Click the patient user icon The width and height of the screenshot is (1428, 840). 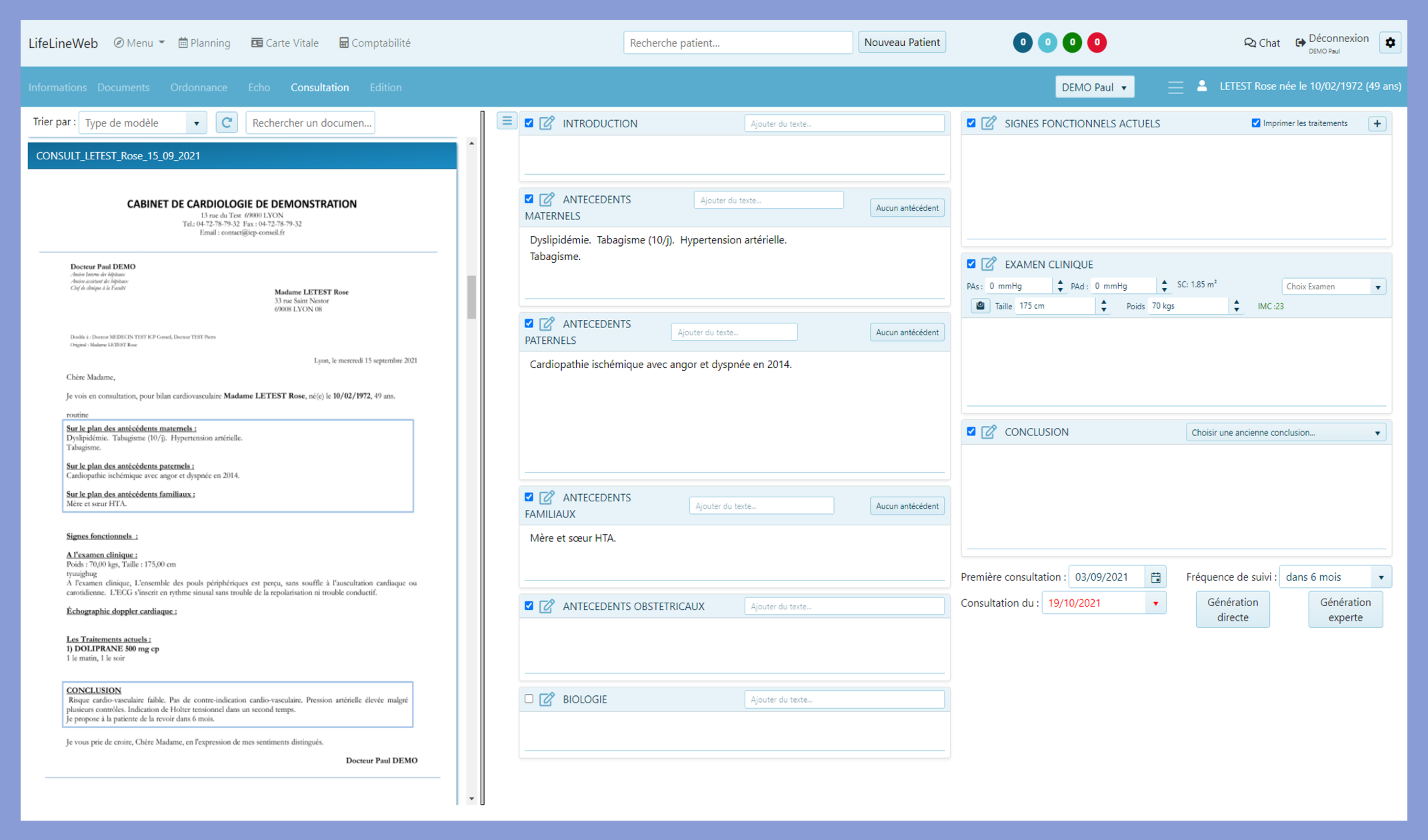1201,86
